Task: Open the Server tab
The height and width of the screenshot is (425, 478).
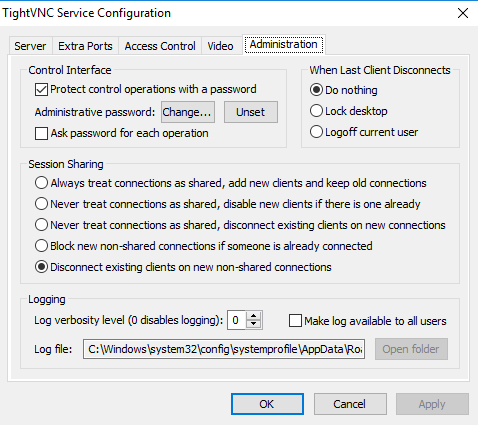Action: pos(30,46)
